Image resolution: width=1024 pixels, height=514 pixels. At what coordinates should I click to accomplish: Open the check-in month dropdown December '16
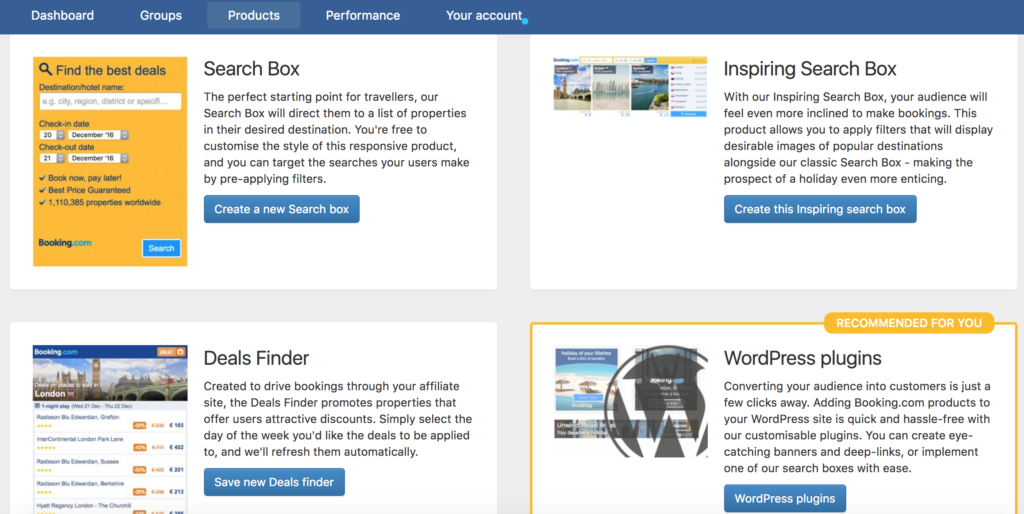[x=98, y=134]
